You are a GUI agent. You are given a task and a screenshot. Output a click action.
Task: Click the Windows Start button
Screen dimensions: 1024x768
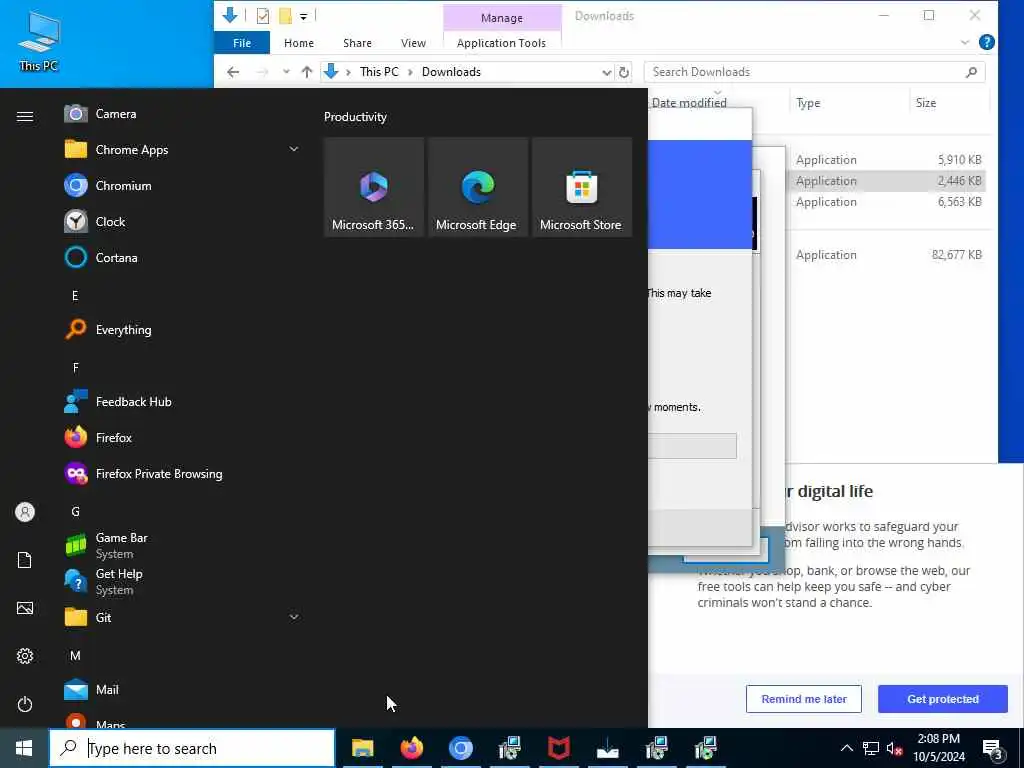click(x=24, y=748)
